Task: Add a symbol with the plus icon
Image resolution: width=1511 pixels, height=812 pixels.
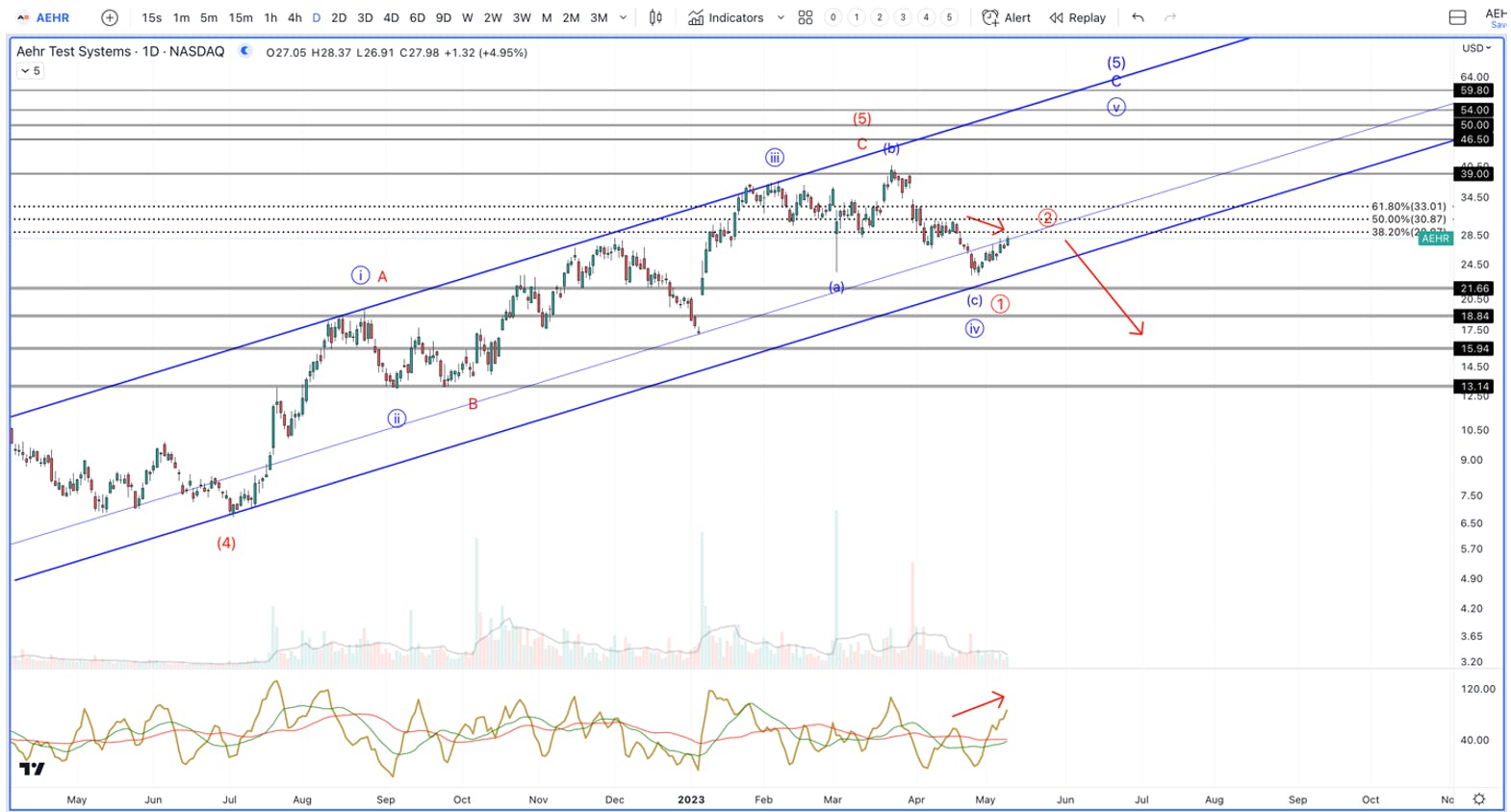Action: pos(110,17)
